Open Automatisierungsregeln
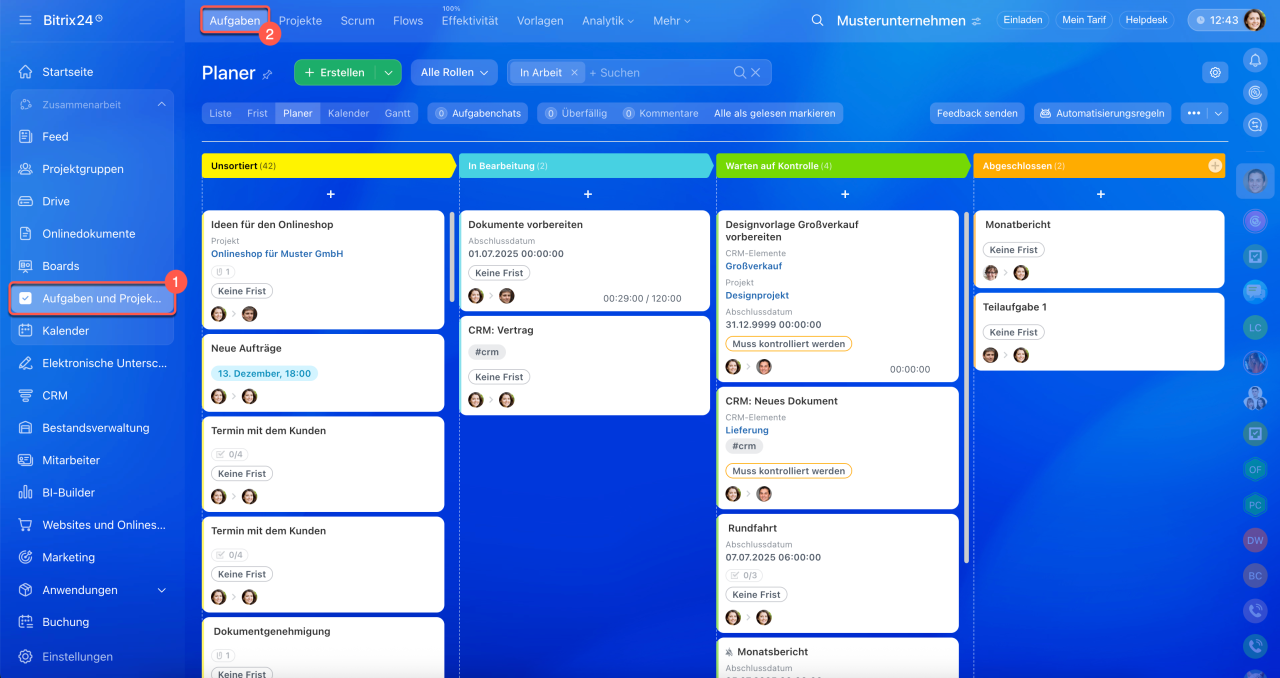The height and width of the screenshot is (678, 1280). [1102, 113]
